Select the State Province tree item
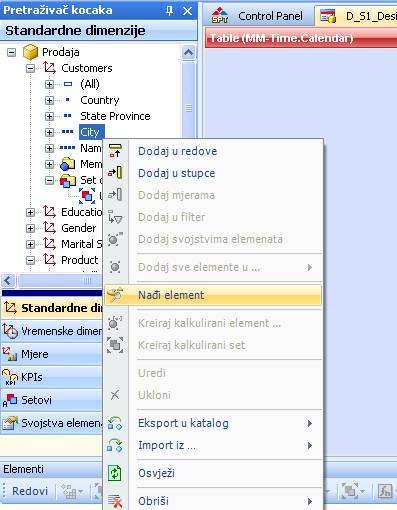Viewport: 397px width, 510px height. (x=115, y=116)
